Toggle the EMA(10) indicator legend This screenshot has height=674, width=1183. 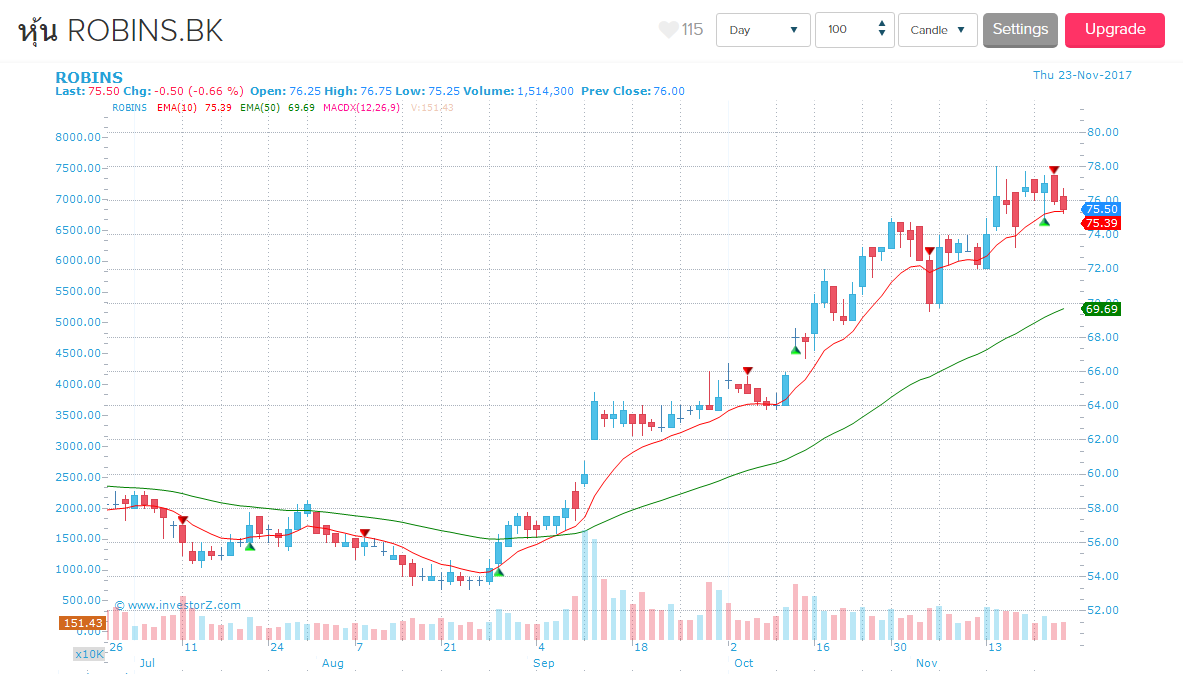tap(194, 107)
